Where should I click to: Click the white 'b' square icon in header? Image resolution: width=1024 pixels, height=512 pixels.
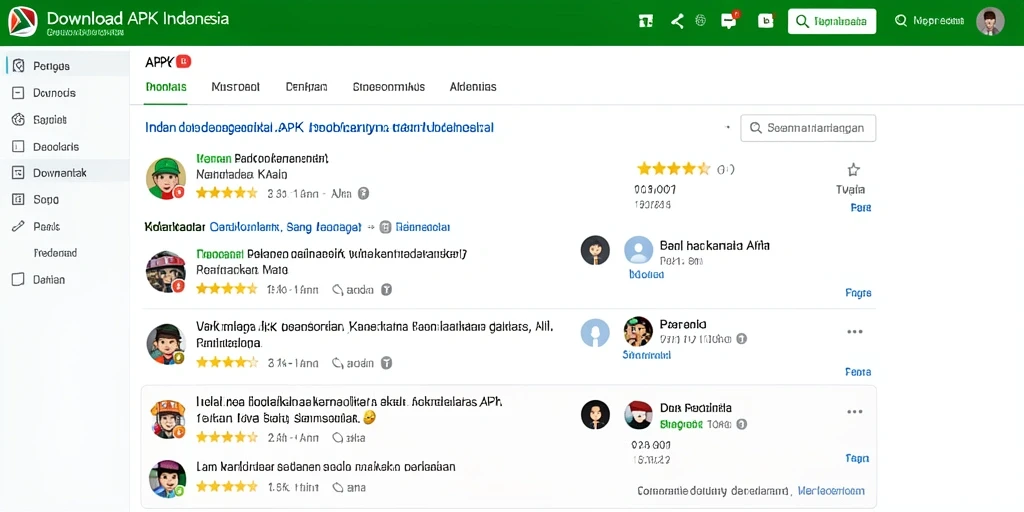coord(765,21)
